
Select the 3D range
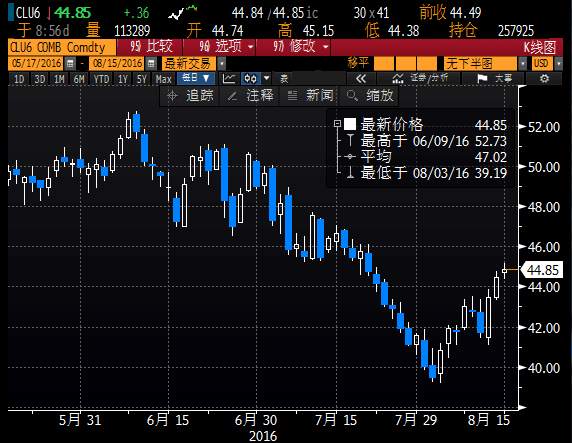tap(39, 79)
